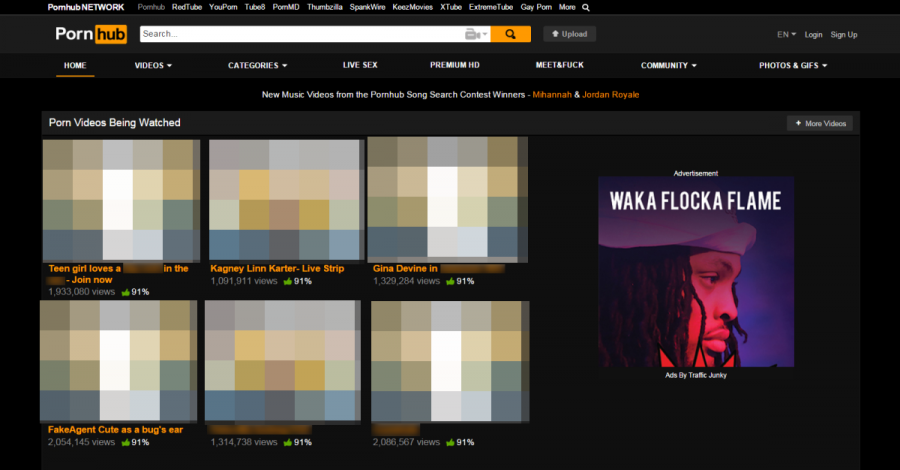900x470 pixels.
Task: Open the Jordan Royale music video link
Action: click(x=610, y=95)
